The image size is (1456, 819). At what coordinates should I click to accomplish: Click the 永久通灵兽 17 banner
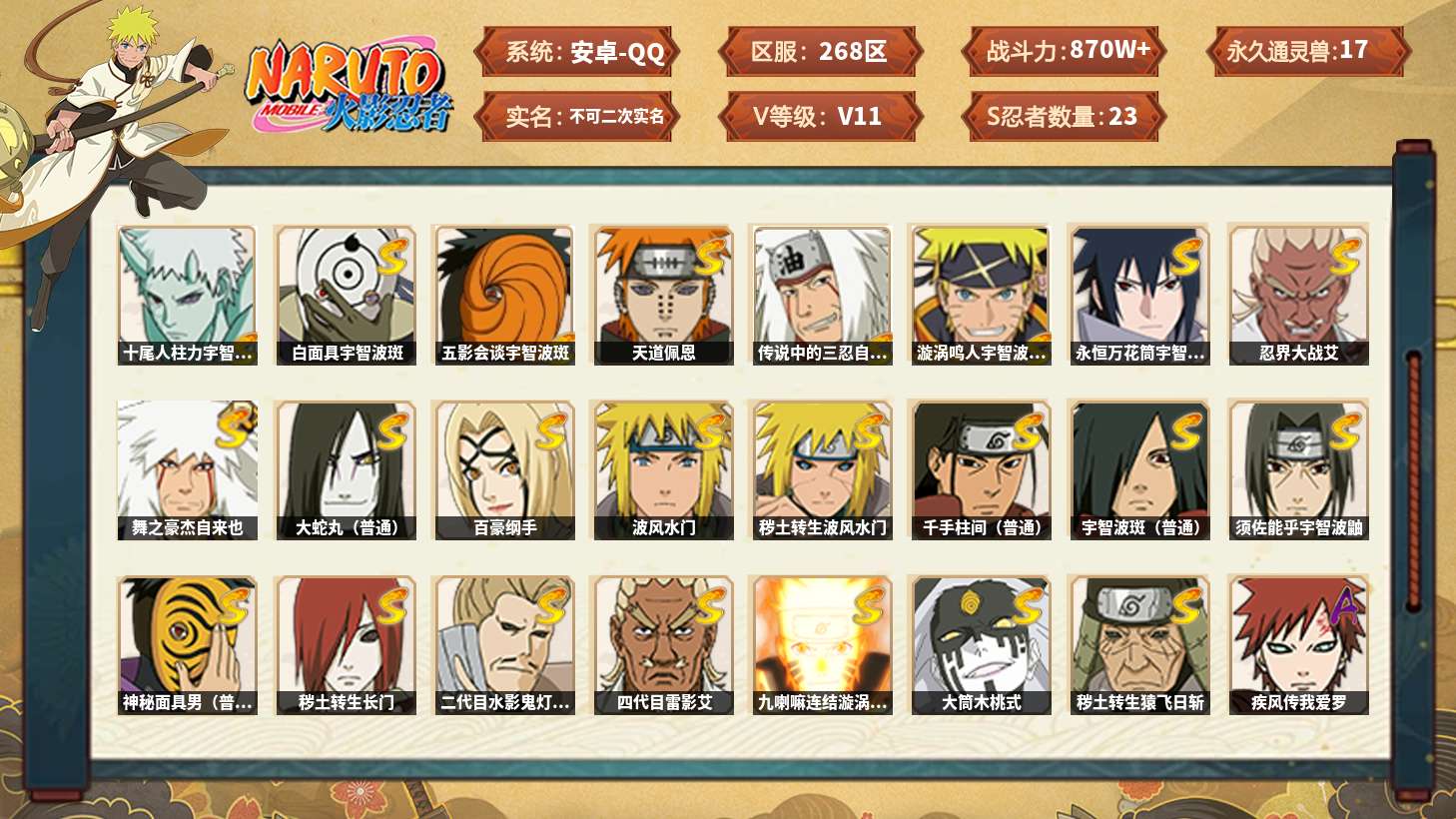(1308, 51)
